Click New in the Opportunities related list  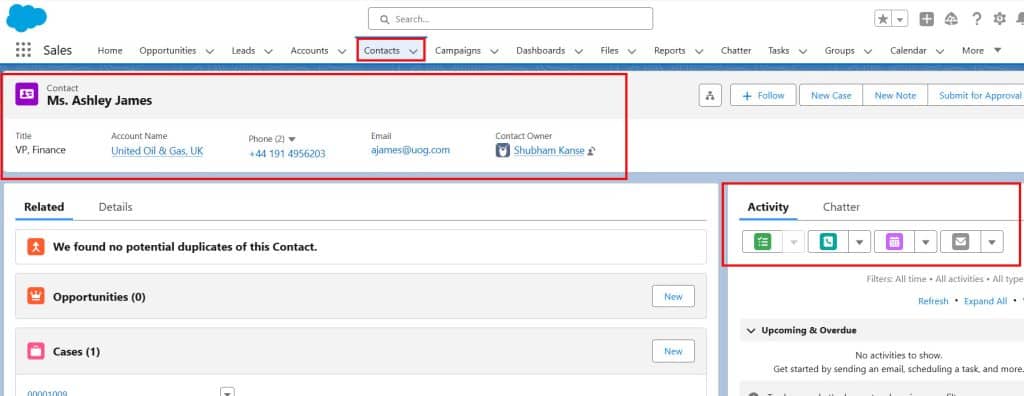point(673,297)
